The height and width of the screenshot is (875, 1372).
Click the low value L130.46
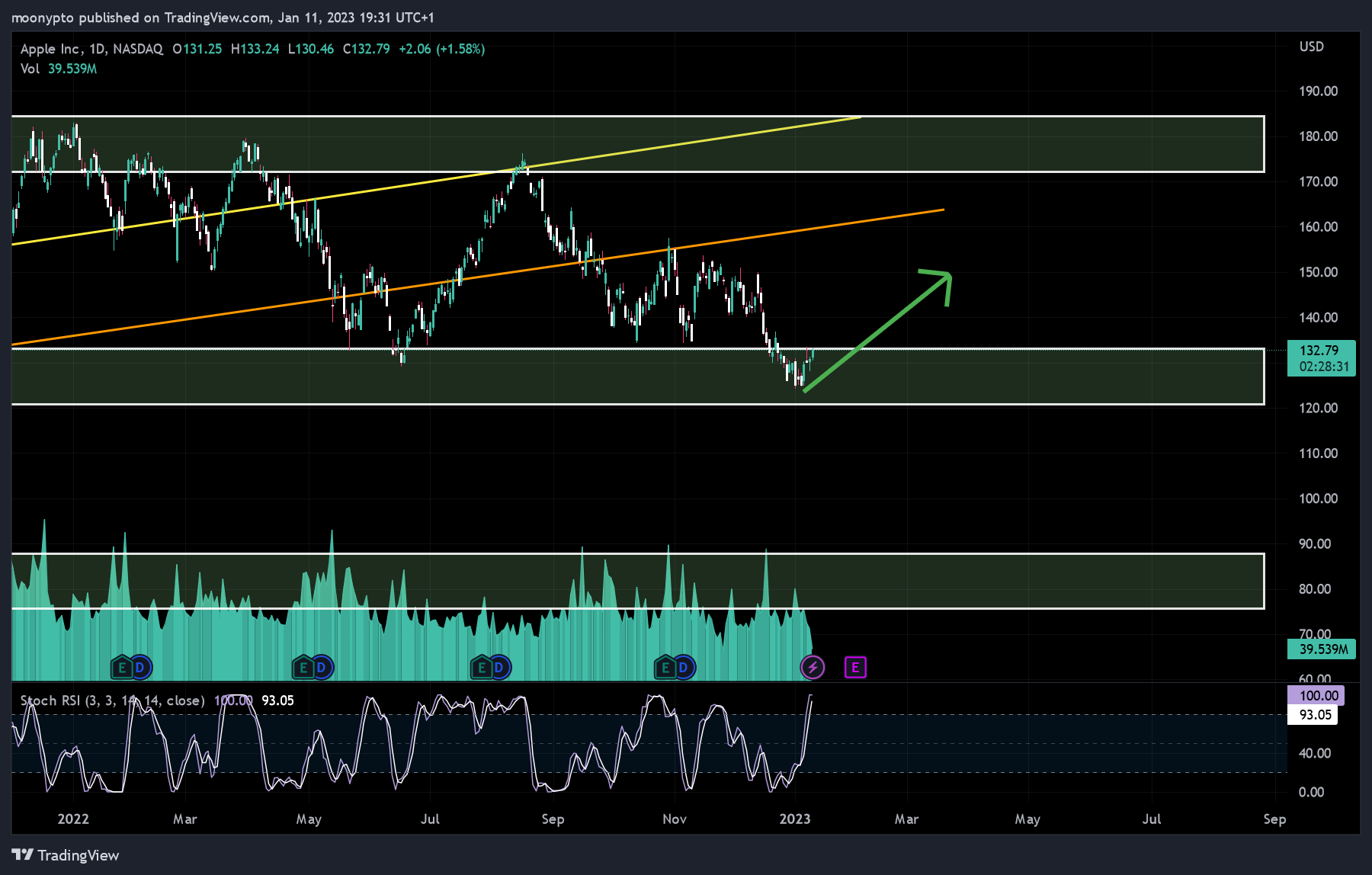coord(311,49)
